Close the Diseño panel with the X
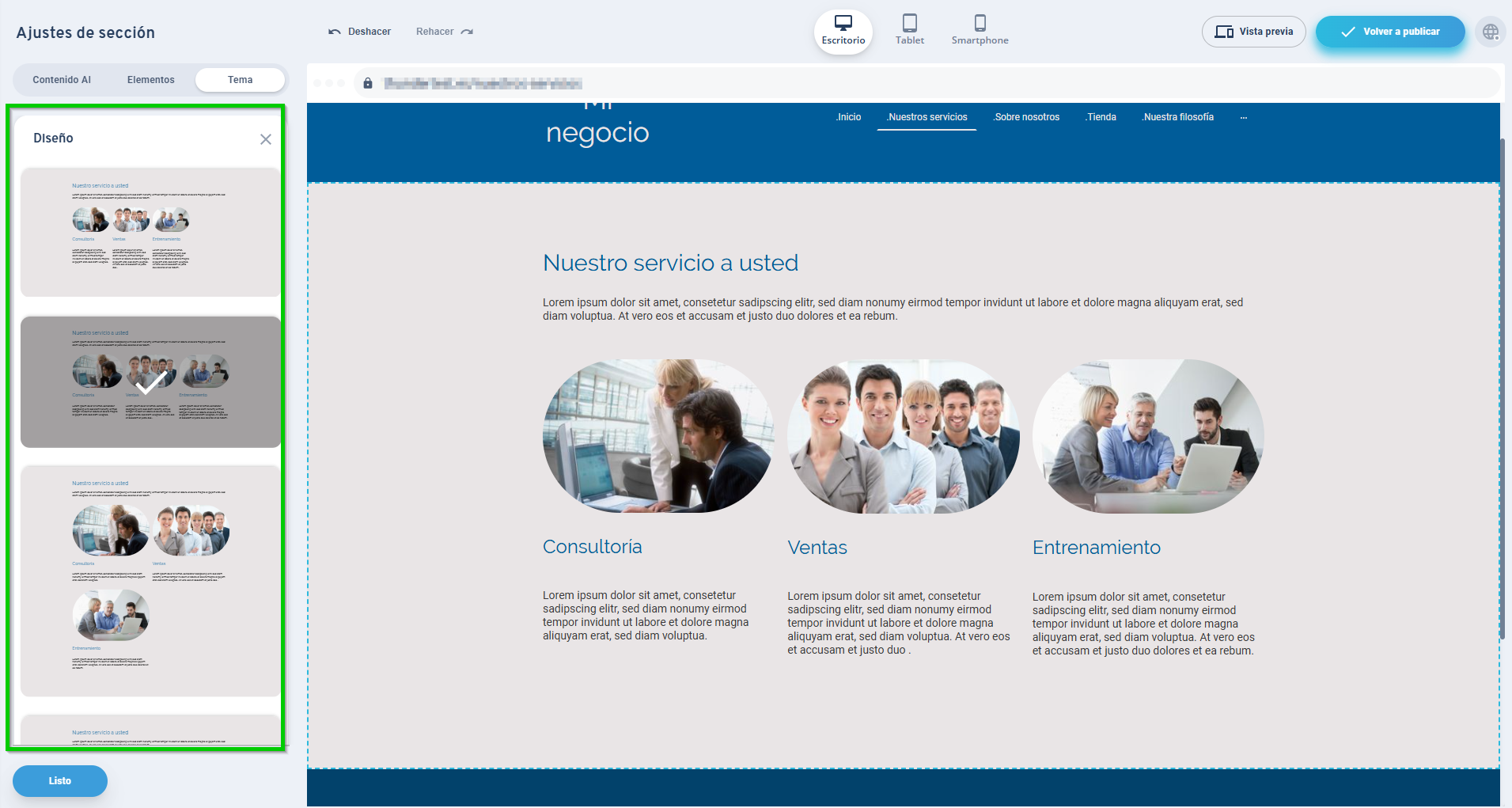Screen dimensions: 1512x808 [266, 138]
